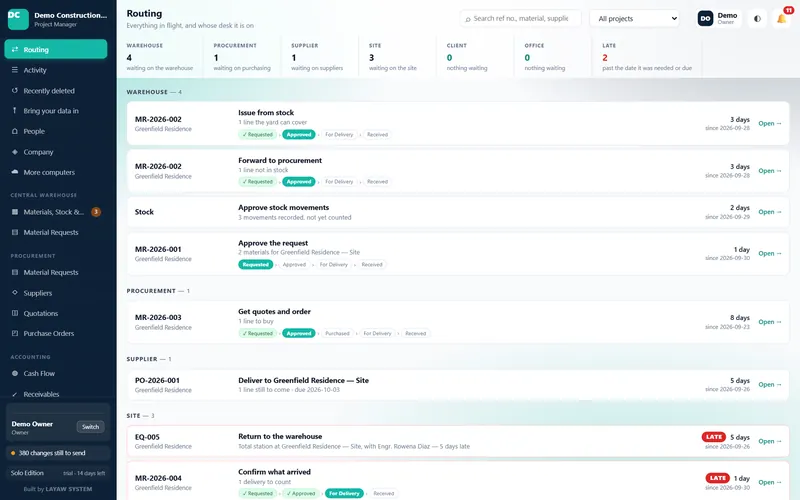Open Recently deleted page
This screenshot has height=500, width=800.
pos(56,90)
